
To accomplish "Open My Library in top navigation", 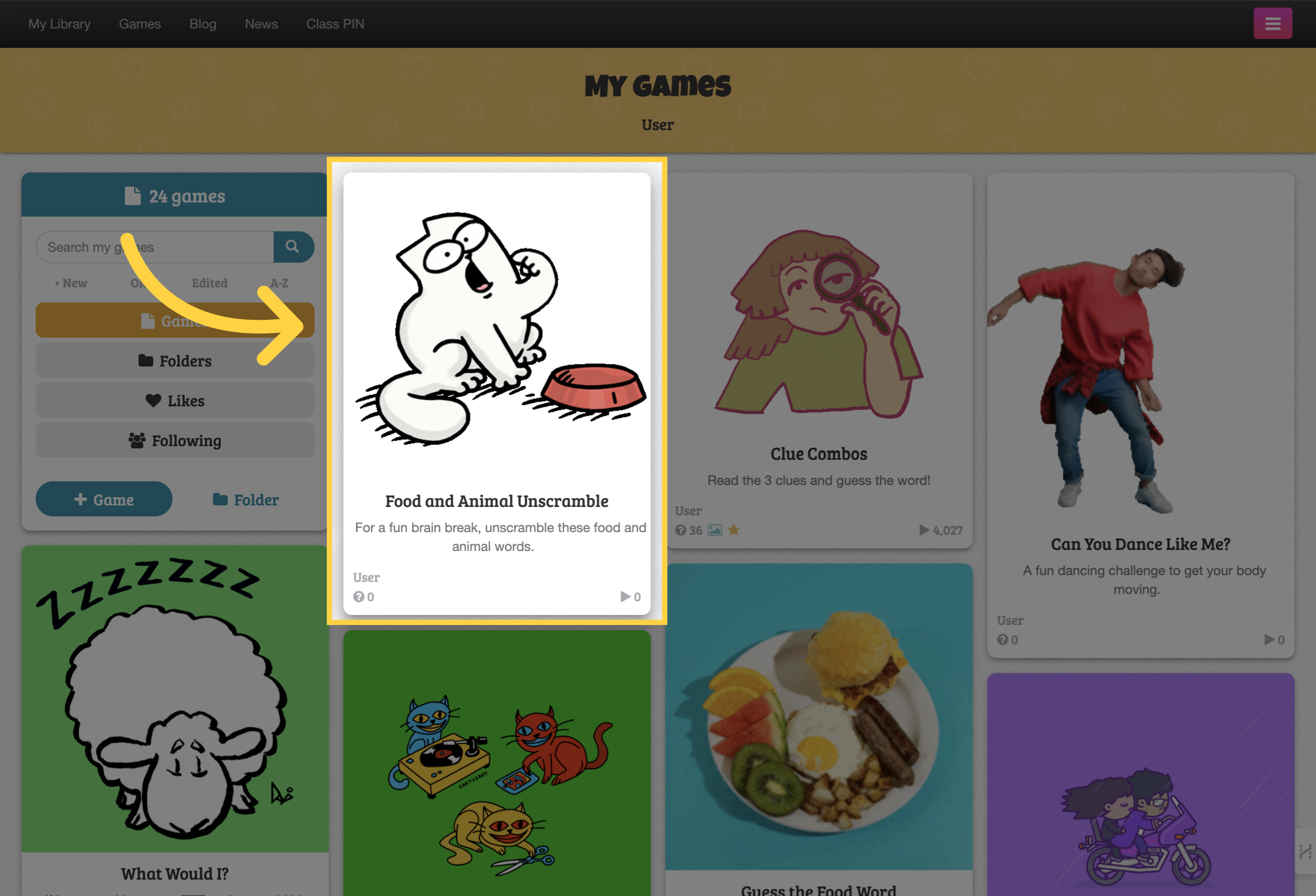I will click(x=59, y=24).
